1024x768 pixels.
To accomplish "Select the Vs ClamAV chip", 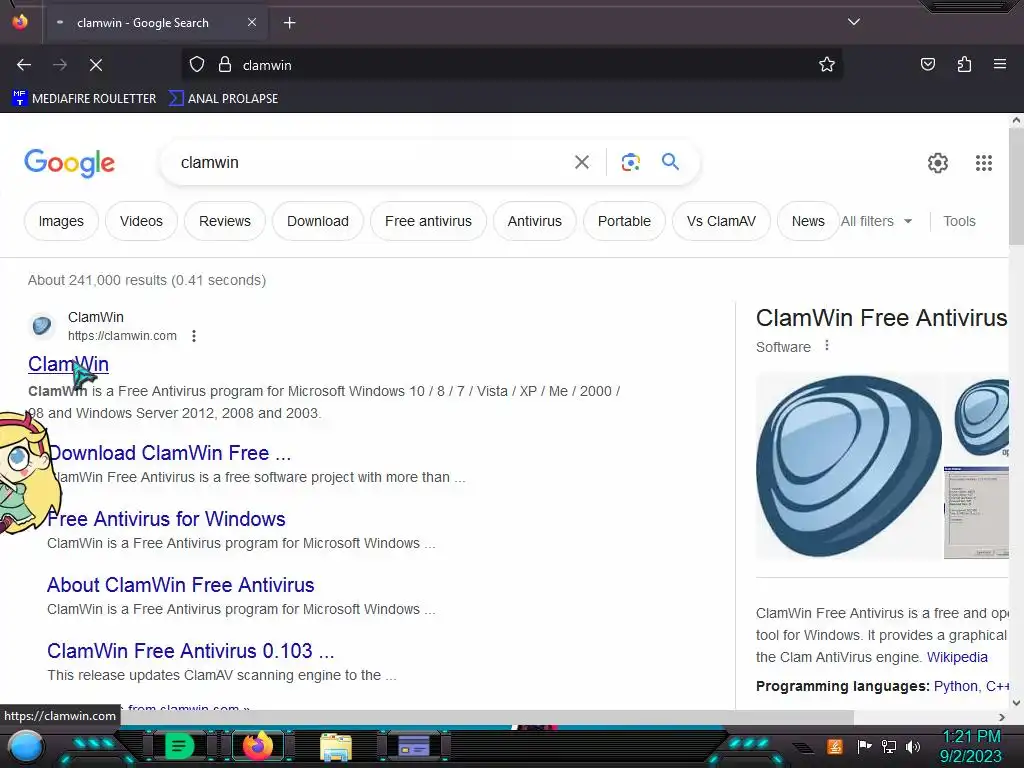I will click(x=721, y=221).
